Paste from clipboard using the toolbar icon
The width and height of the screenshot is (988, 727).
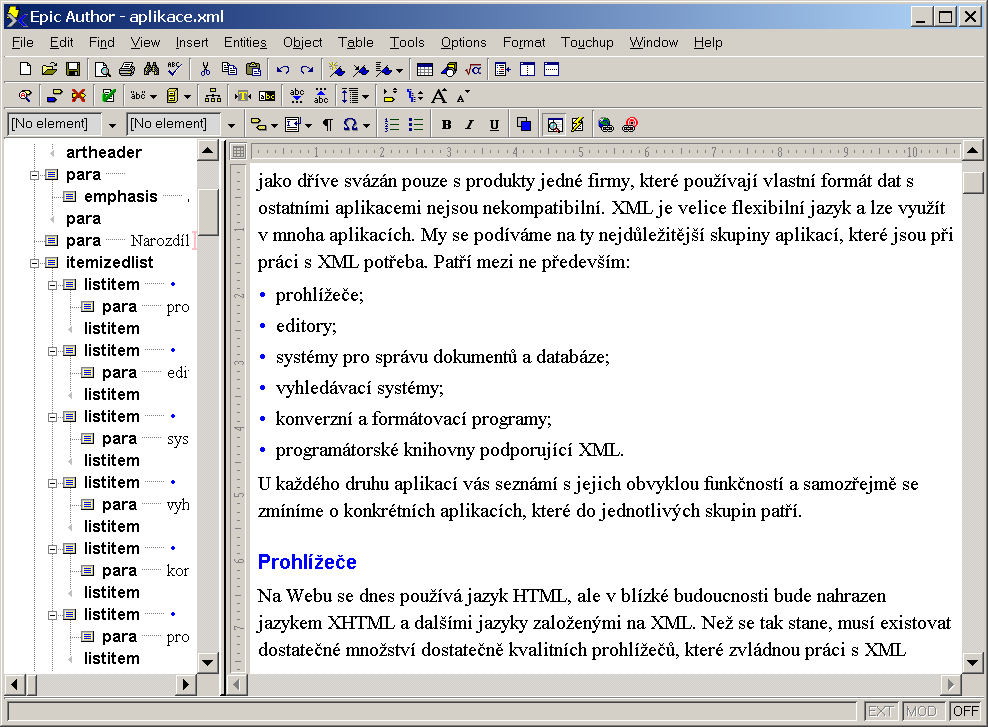(x=253, y=69)
